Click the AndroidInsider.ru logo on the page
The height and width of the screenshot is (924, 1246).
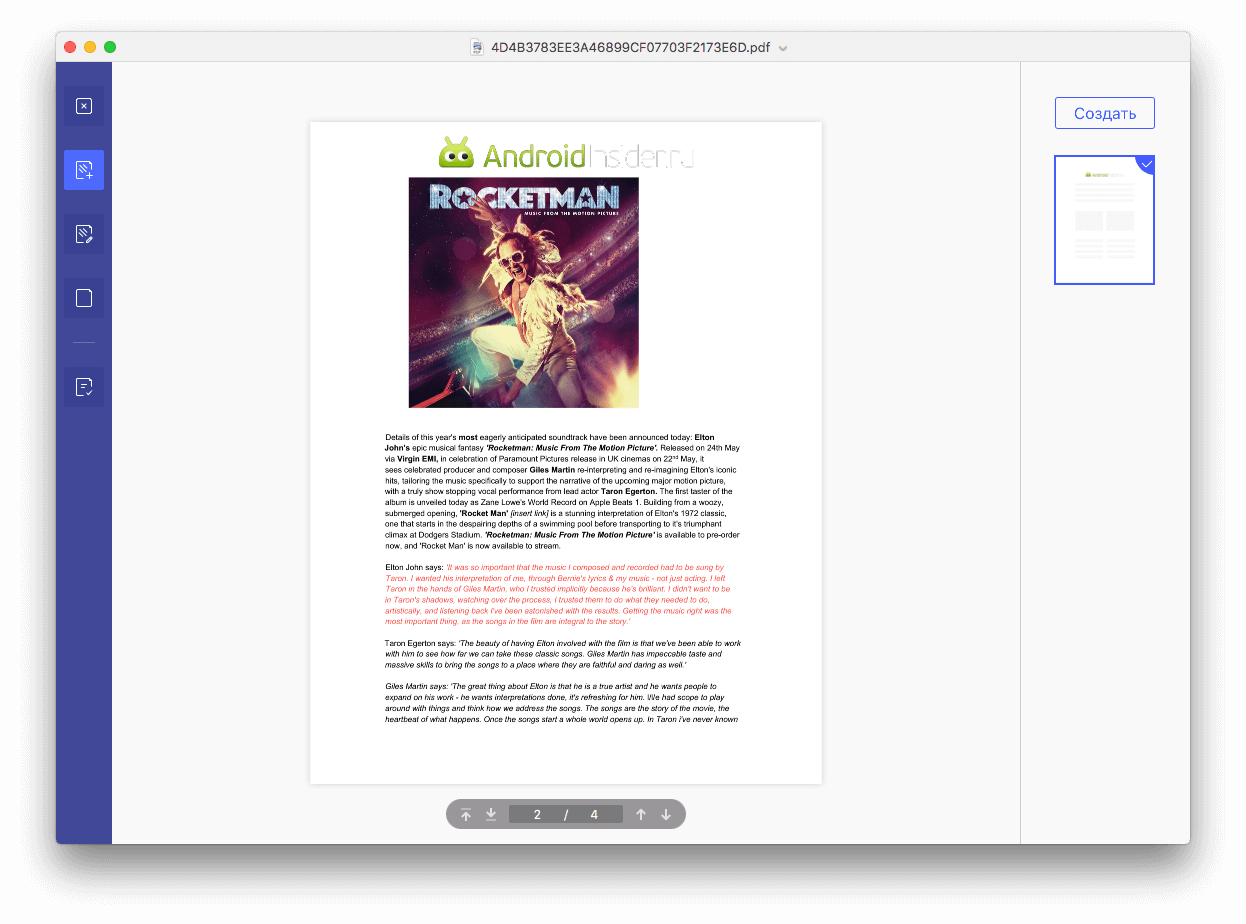point(566,154)
